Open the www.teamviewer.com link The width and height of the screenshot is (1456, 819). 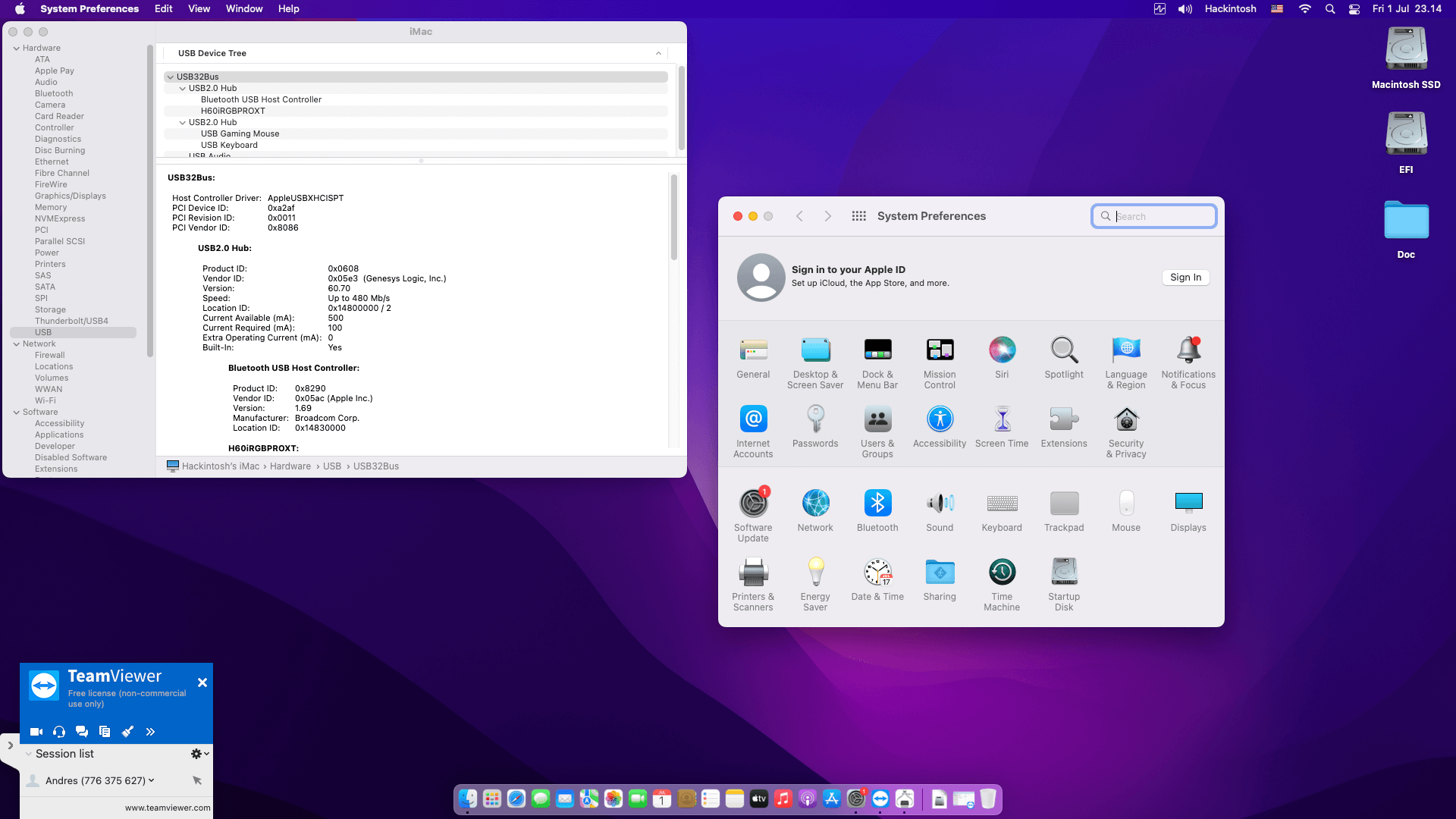[x=168, y=808]
